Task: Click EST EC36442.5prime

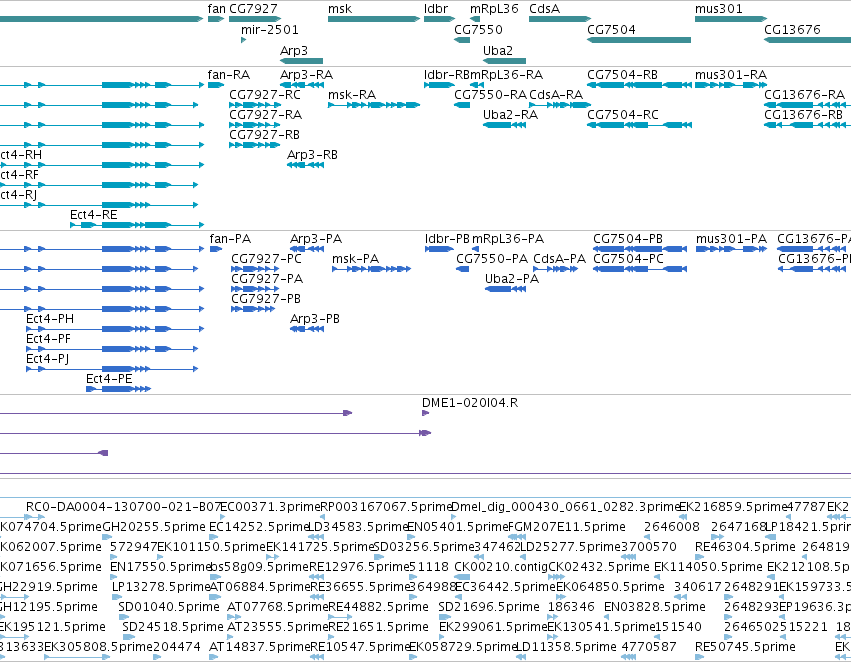Action: tap(506, 587)
